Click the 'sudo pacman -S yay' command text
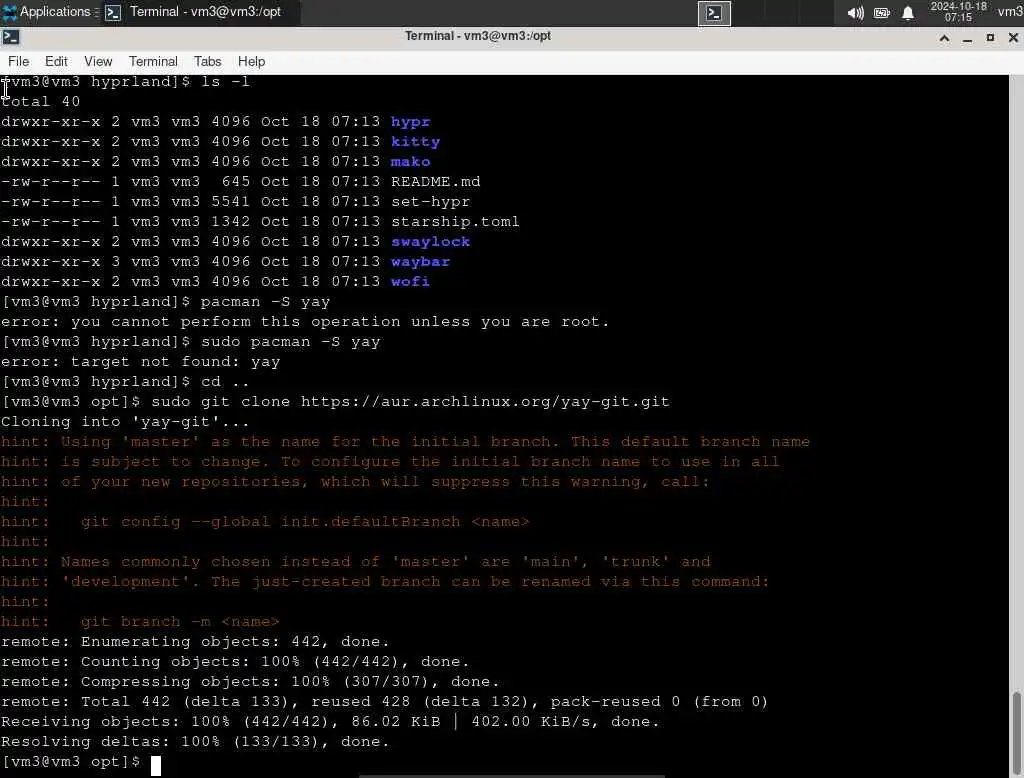Image resolution: width=1024 pixels, height=778 pixels. coord(291,342)
